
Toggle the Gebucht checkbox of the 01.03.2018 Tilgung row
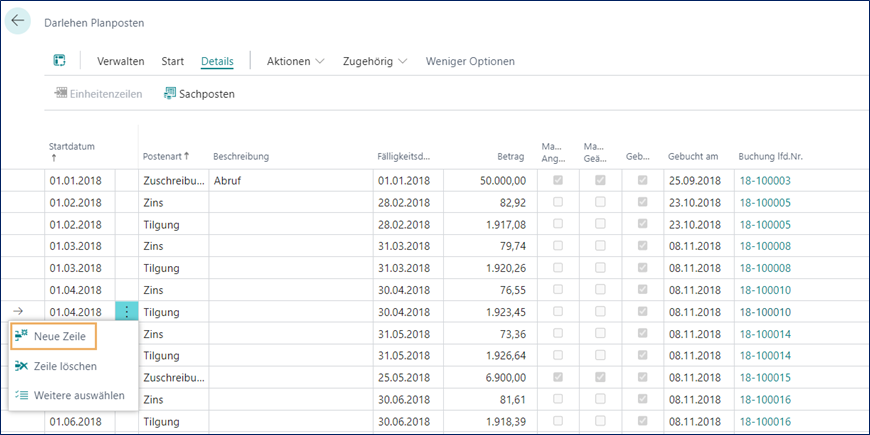(643, 269)
